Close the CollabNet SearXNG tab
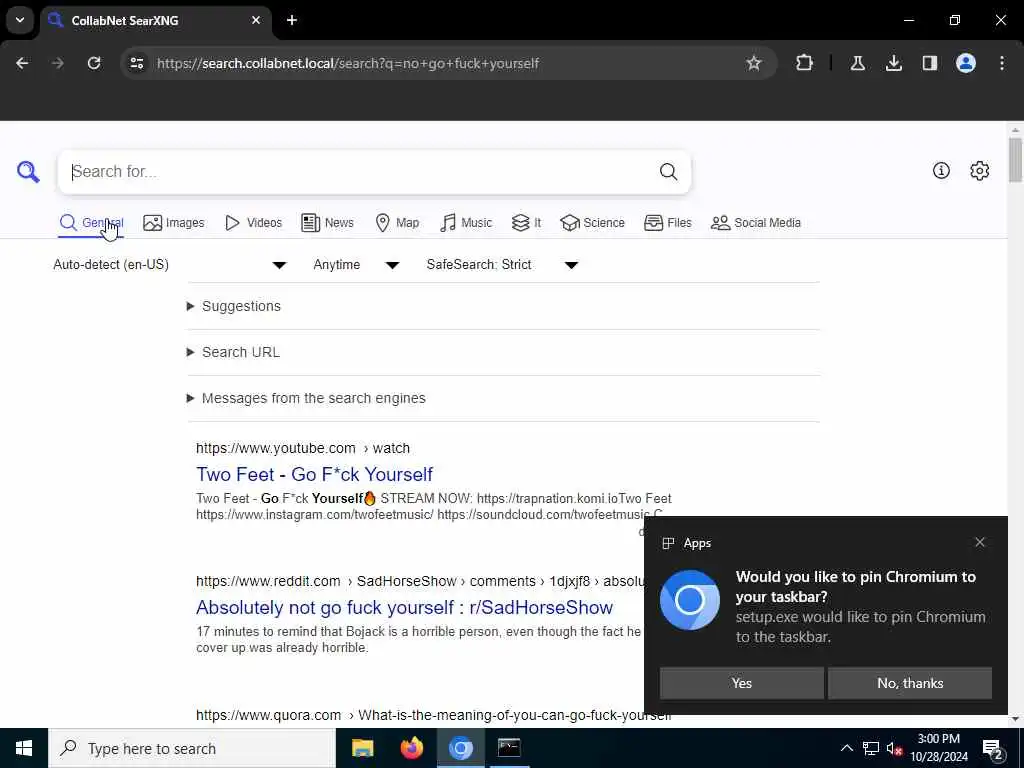The height and width of the screenshot is (768, 1024). click(x=256, y=20)
